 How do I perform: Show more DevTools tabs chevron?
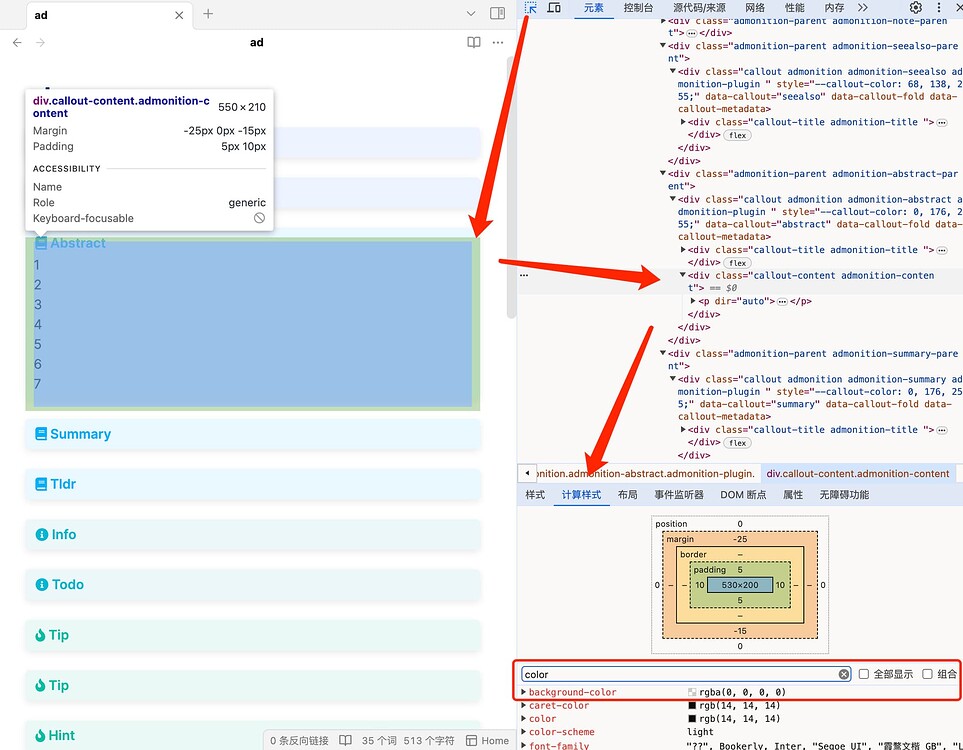pos(862,8)
